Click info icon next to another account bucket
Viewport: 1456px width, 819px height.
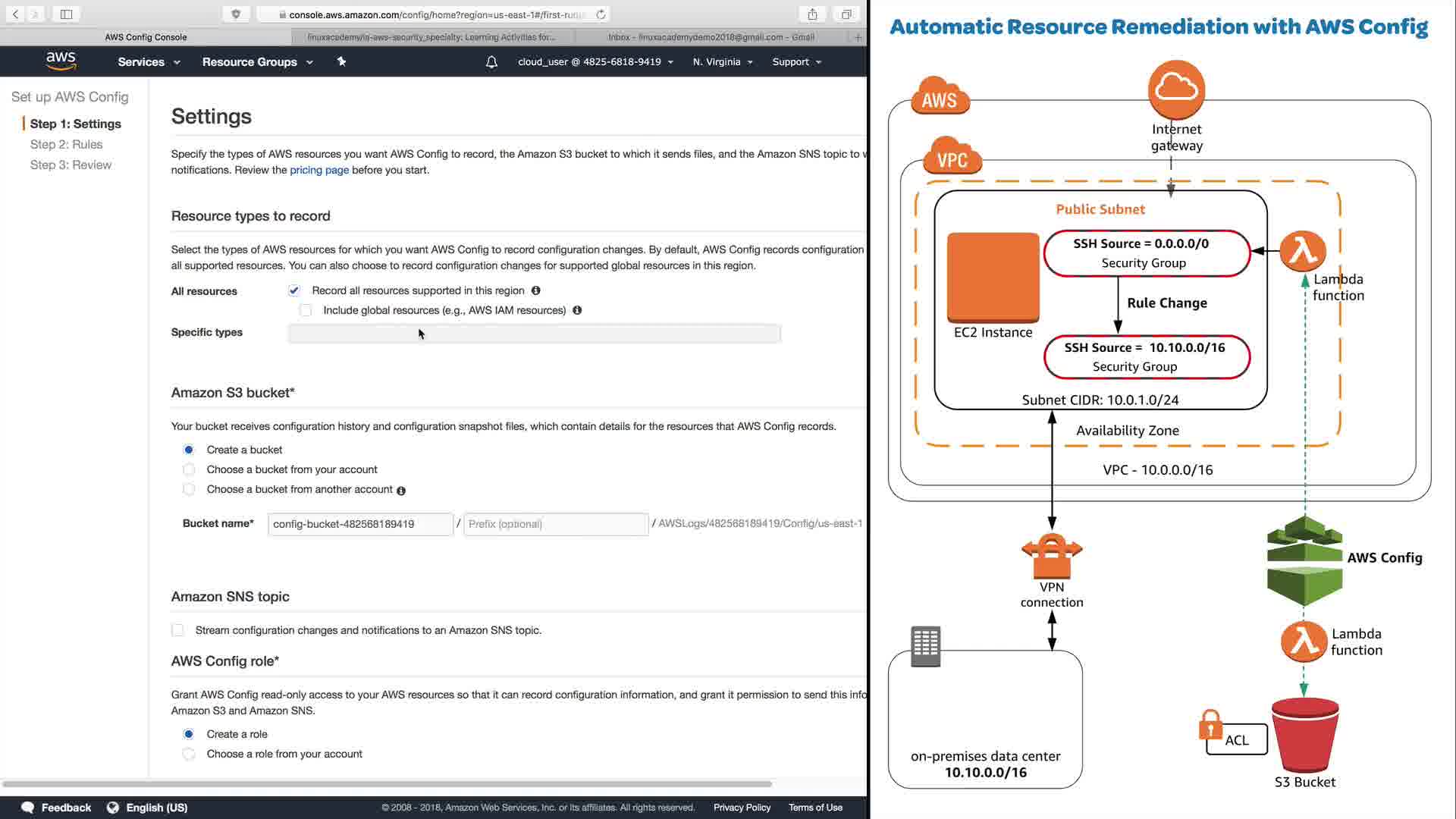pyautogui.click(x=401, y=491)
